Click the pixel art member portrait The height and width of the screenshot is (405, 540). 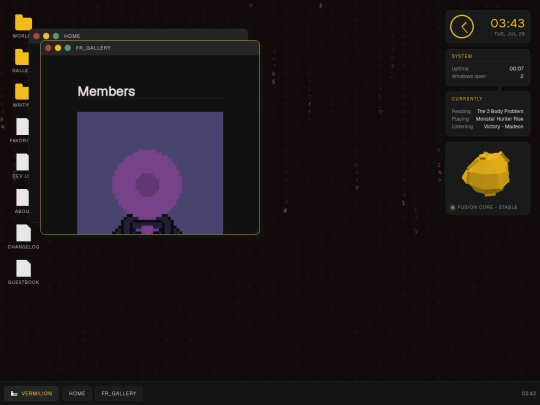pos(150,173)
